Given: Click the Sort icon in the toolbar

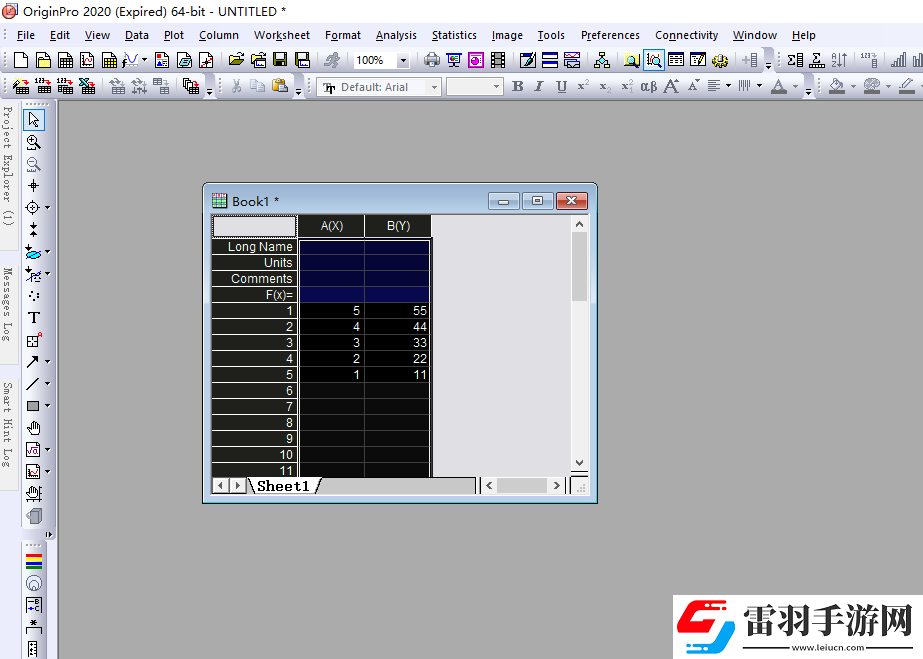Looking at the screenshot, I should pos(840,60).
